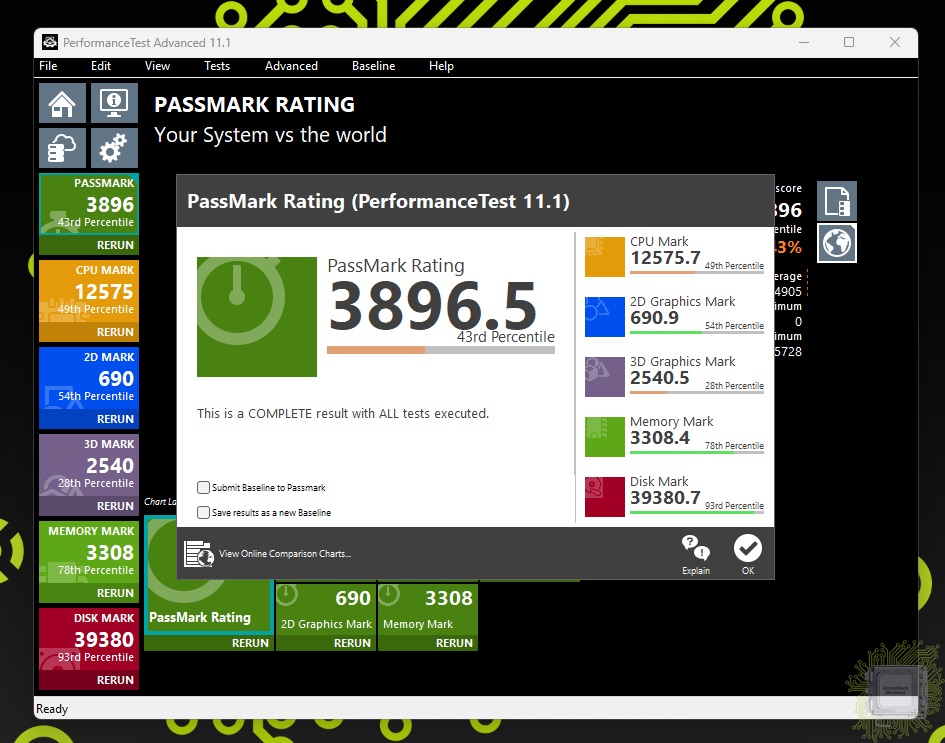Click the 2540.5 3D Graphics Mark value
945x743 pixels.
click(x=659, y=378)
